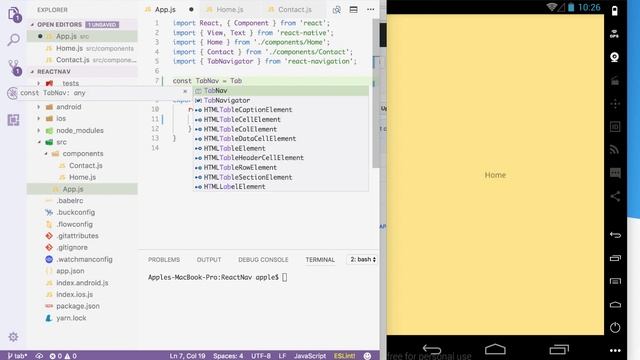Image resolution: width=640 pixels, height=360 pixels.
Task: Click the emulator GPS button
Action: [614, 34]
